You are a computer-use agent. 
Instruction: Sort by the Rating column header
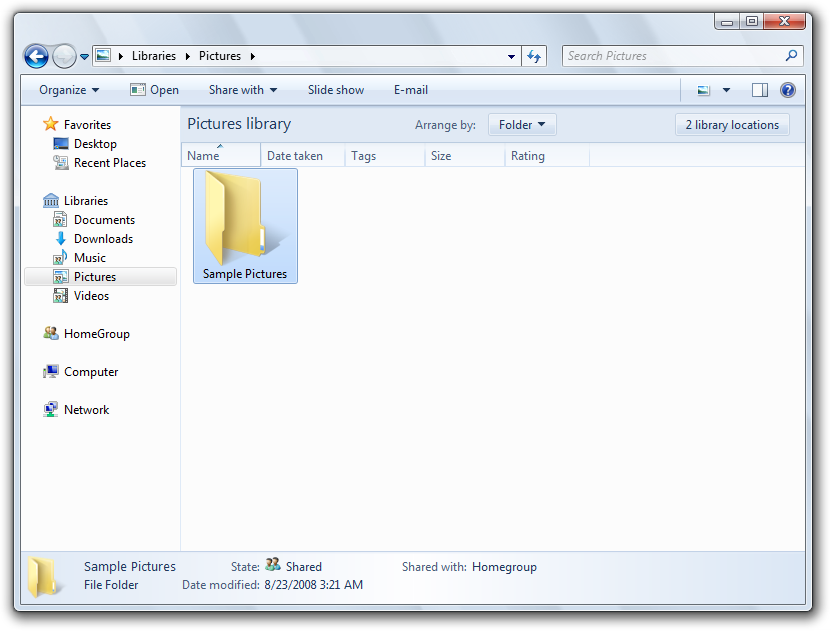point(547,155)
